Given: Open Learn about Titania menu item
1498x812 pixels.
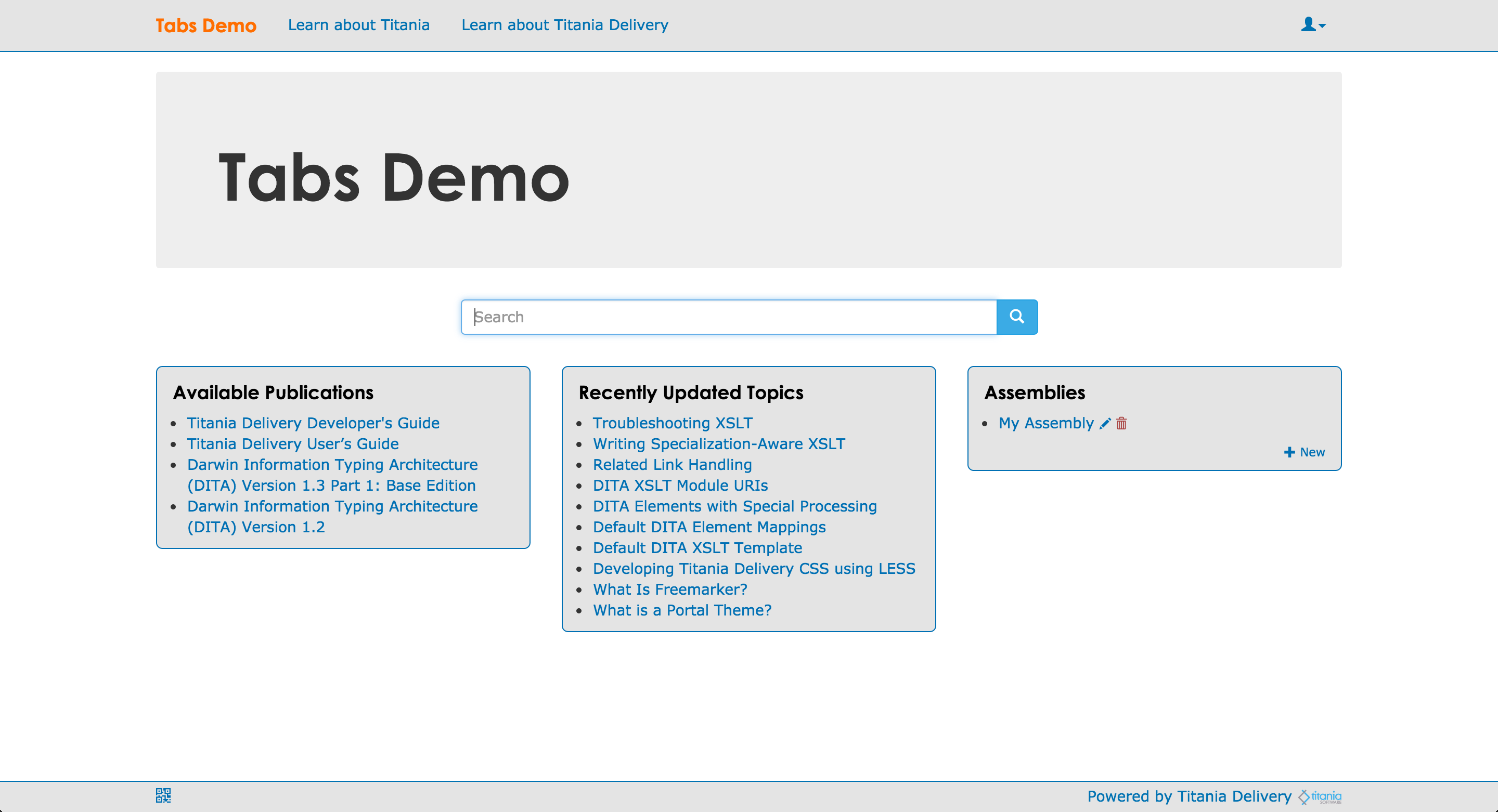Looking at the screenshot, I should 359,25.
